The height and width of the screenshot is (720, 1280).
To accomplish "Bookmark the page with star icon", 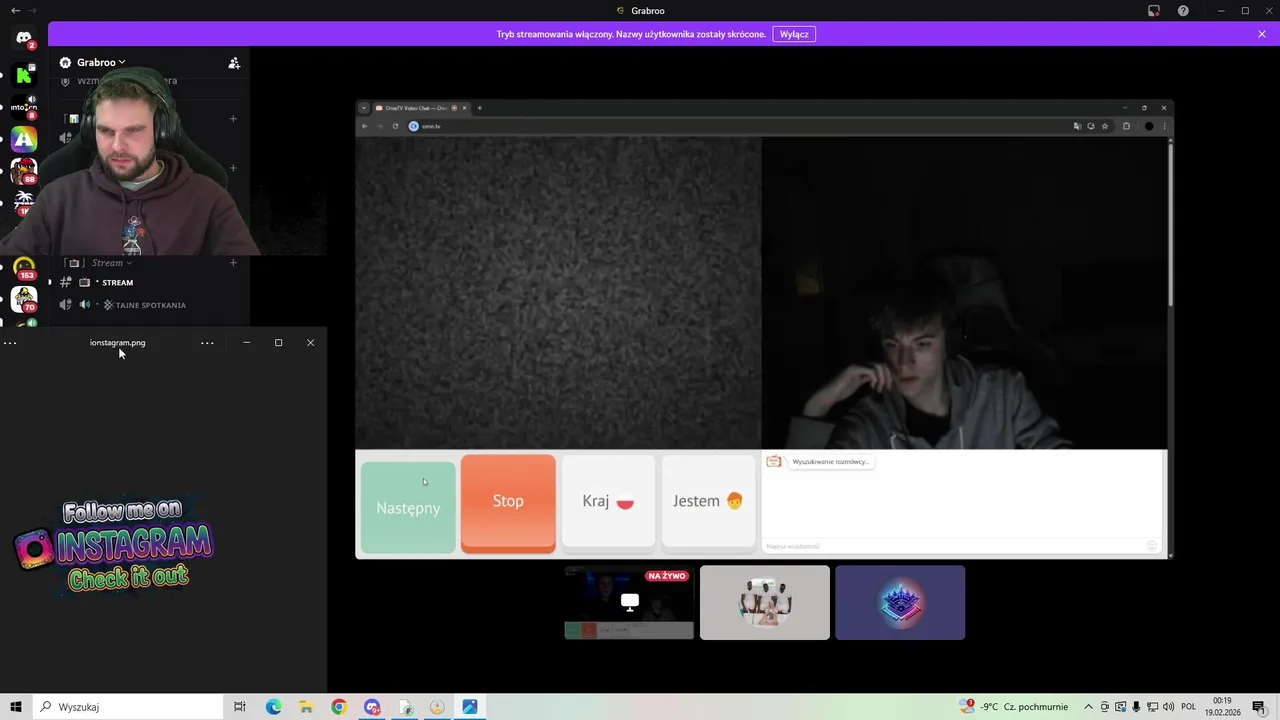I will pyautogui.click(x=1105, y=126).
